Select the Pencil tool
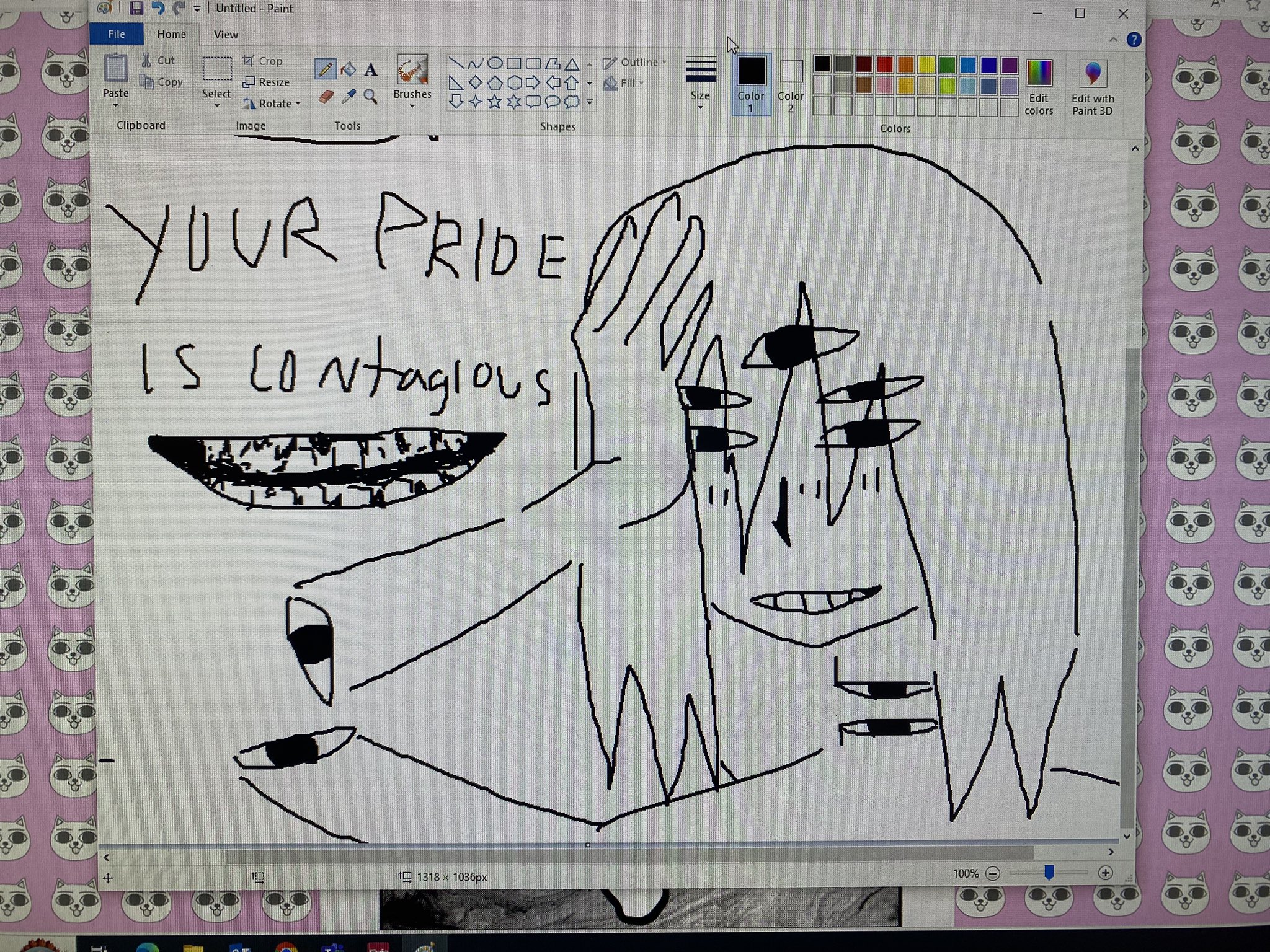The height and width of the screenshot is (952, 1270). click(325, 69)
